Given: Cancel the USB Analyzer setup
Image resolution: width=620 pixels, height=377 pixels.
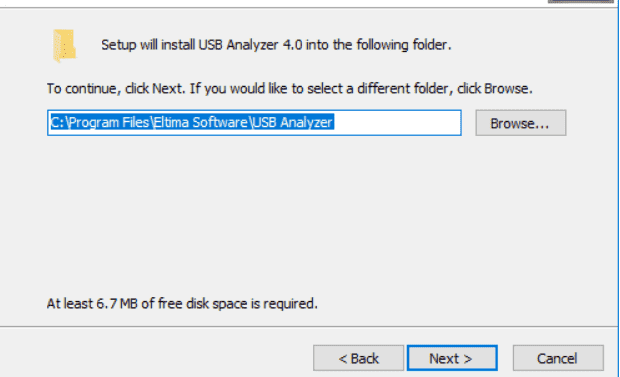Looking at the screenshot, I should click(x=558, y=358).
